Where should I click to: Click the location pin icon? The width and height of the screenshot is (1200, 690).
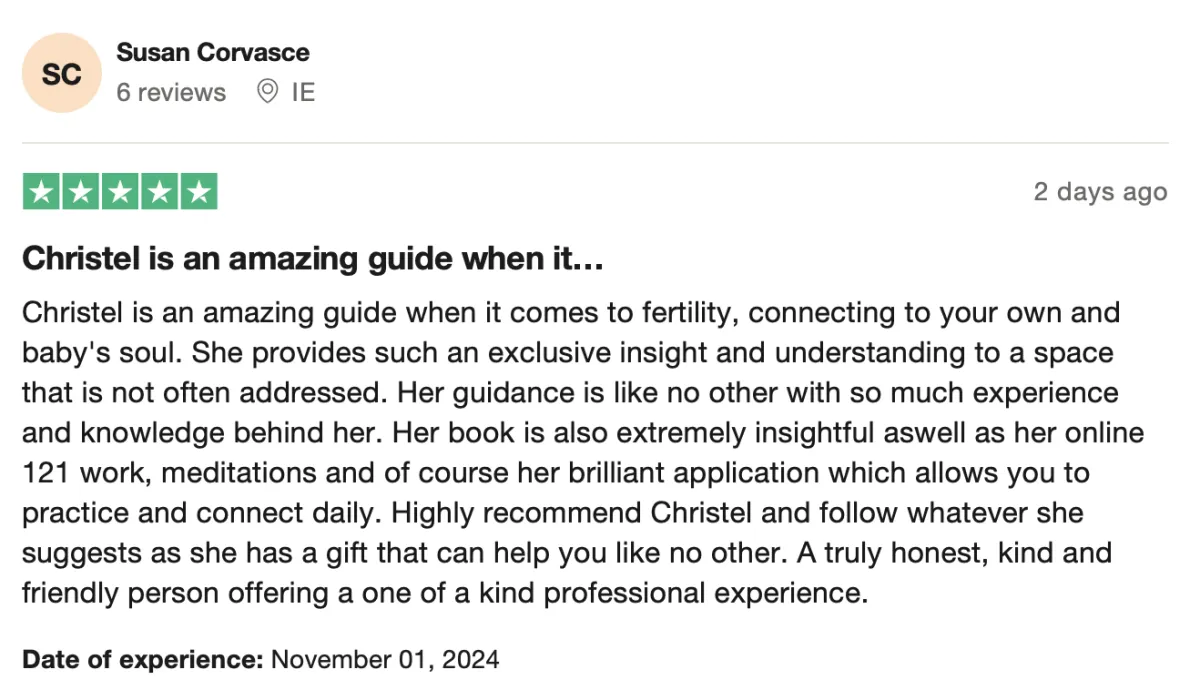(267, 92)
